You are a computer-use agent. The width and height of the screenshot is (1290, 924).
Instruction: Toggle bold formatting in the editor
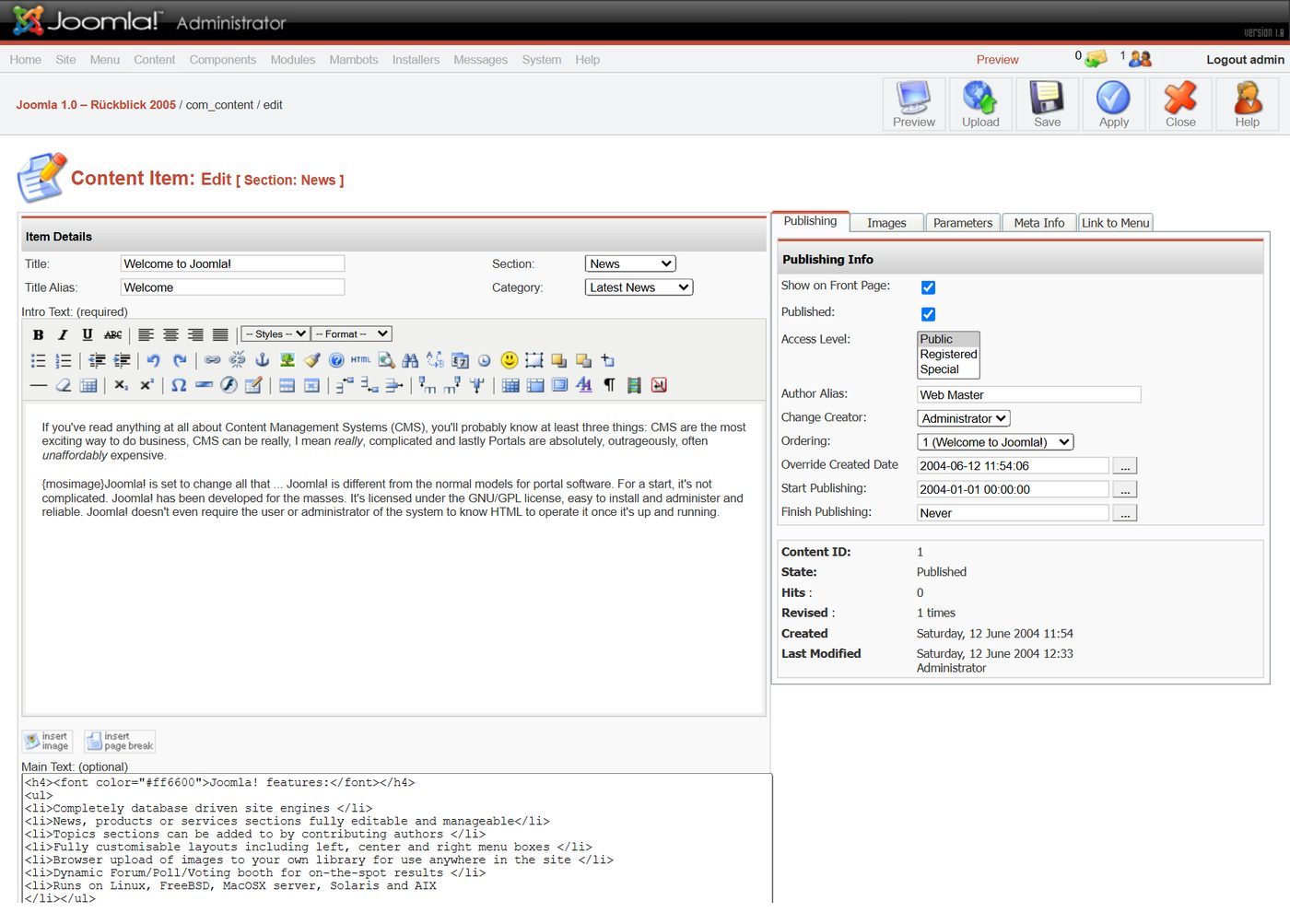pos(38,334)
